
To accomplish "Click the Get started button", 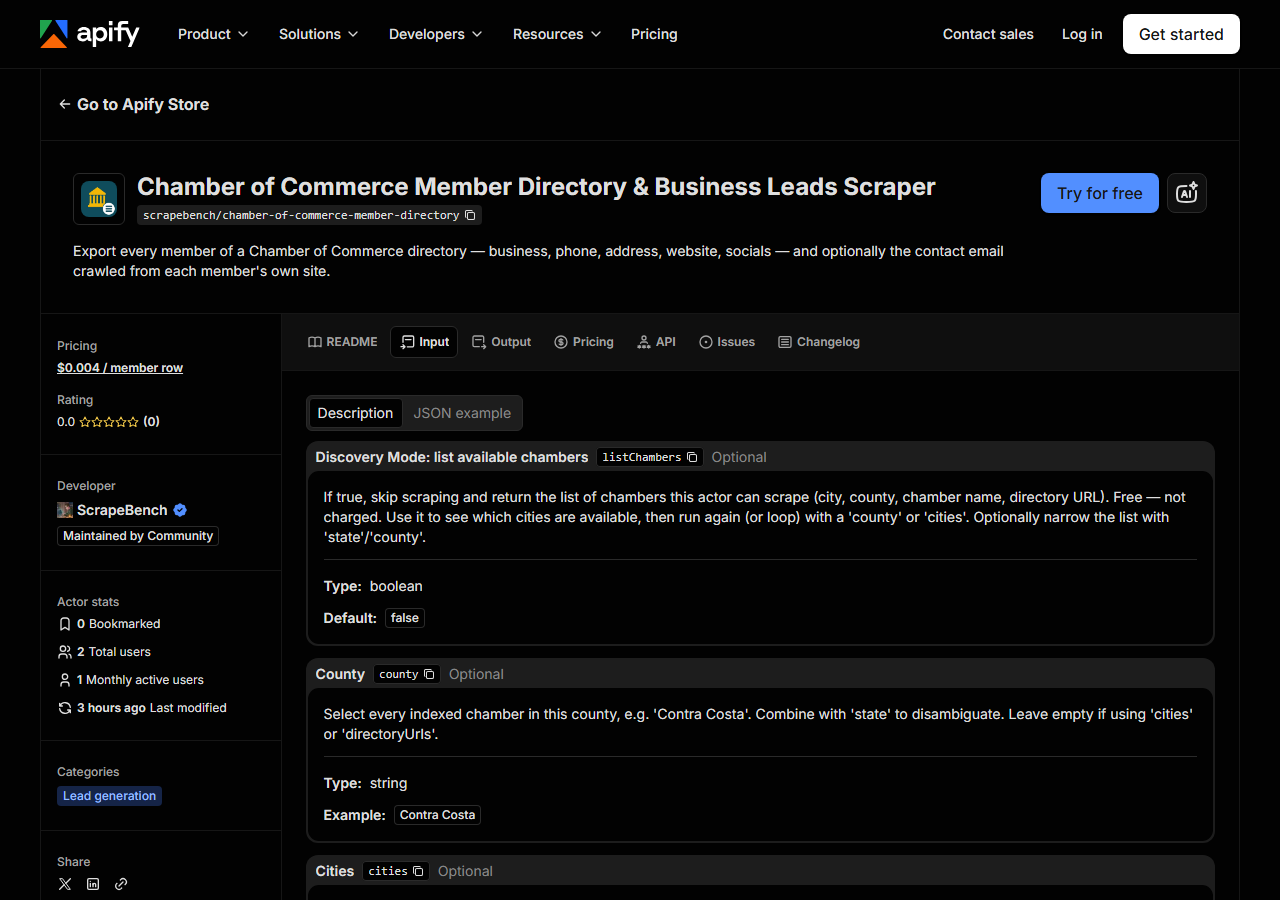I will pyautogui.click(x=1181, y=34).
